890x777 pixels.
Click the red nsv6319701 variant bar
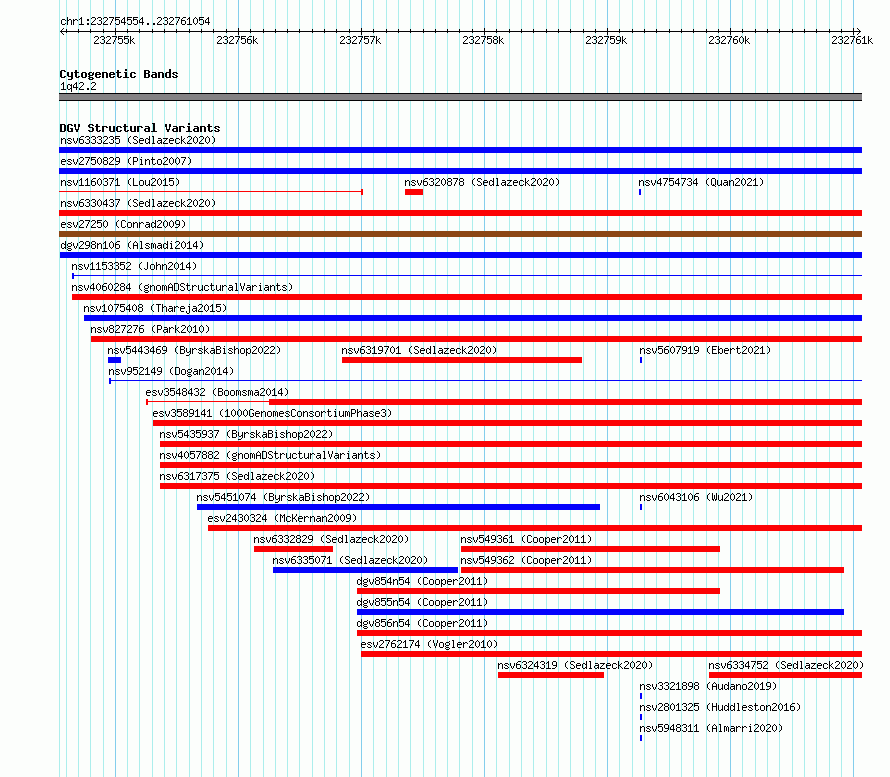(461, 360)
